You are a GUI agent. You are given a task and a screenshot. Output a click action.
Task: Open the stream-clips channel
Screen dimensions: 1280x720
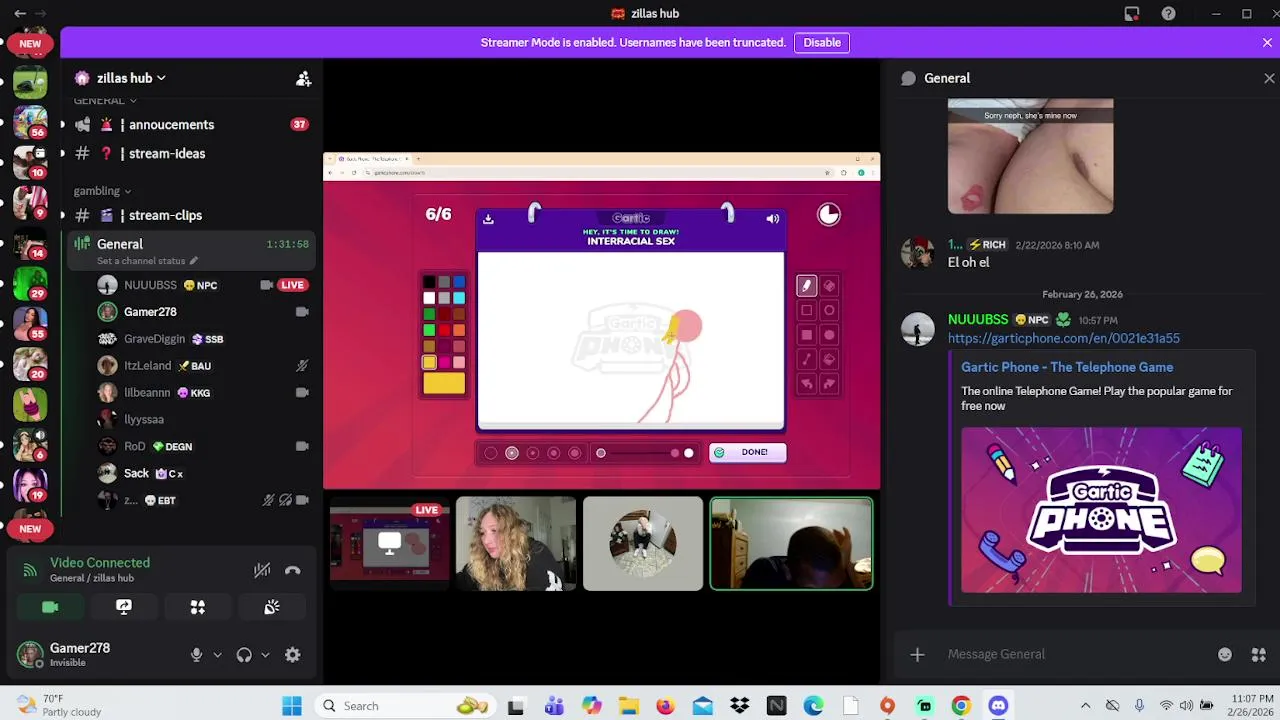tap(192, 215)
